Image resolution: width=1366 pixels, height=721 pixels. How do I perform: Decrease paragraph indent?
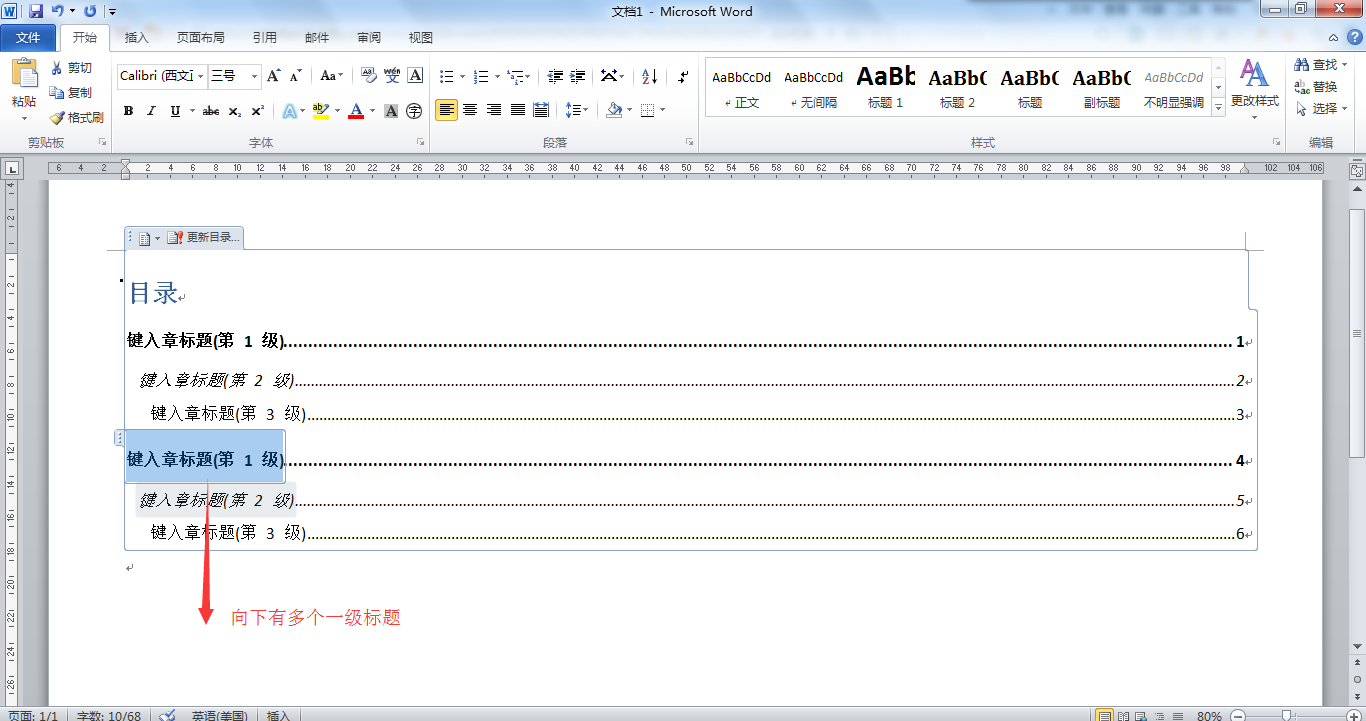pos(555,76)
